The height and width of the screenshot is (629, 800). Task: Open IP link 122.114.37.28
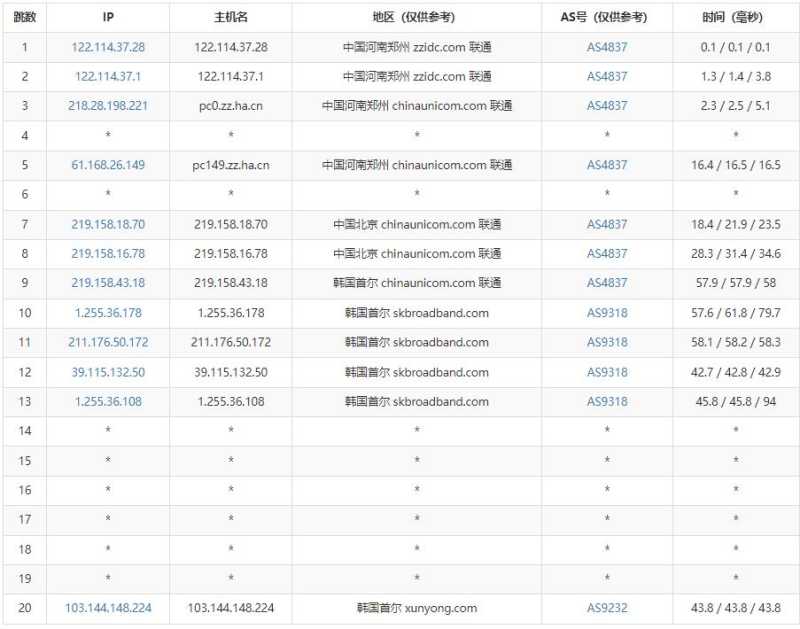tap(108, 47)
